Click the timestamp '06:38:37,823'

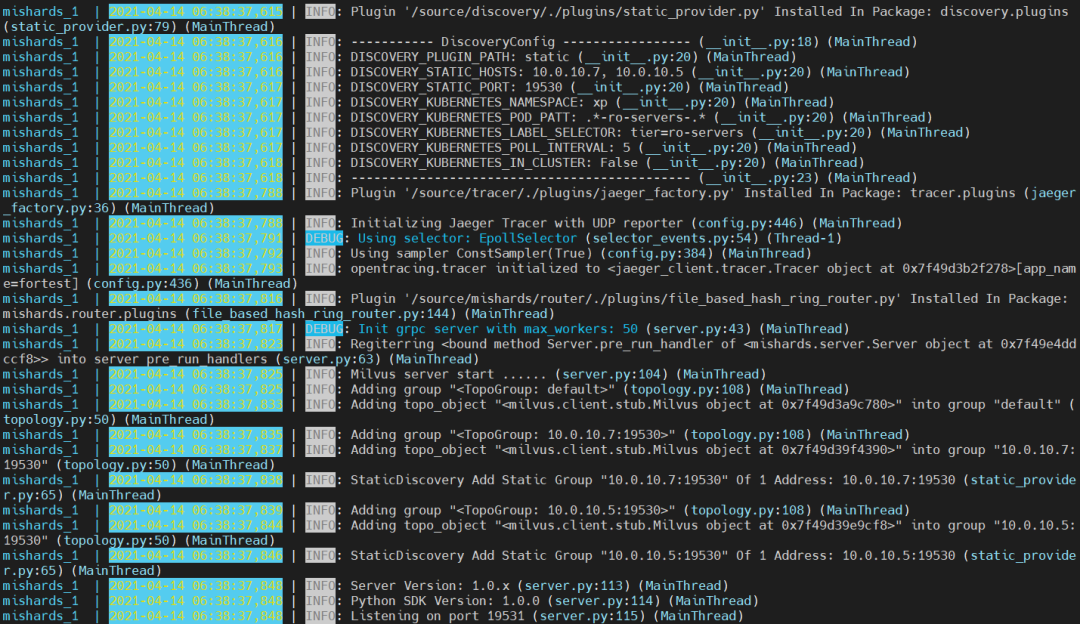(x=237, y=345)
